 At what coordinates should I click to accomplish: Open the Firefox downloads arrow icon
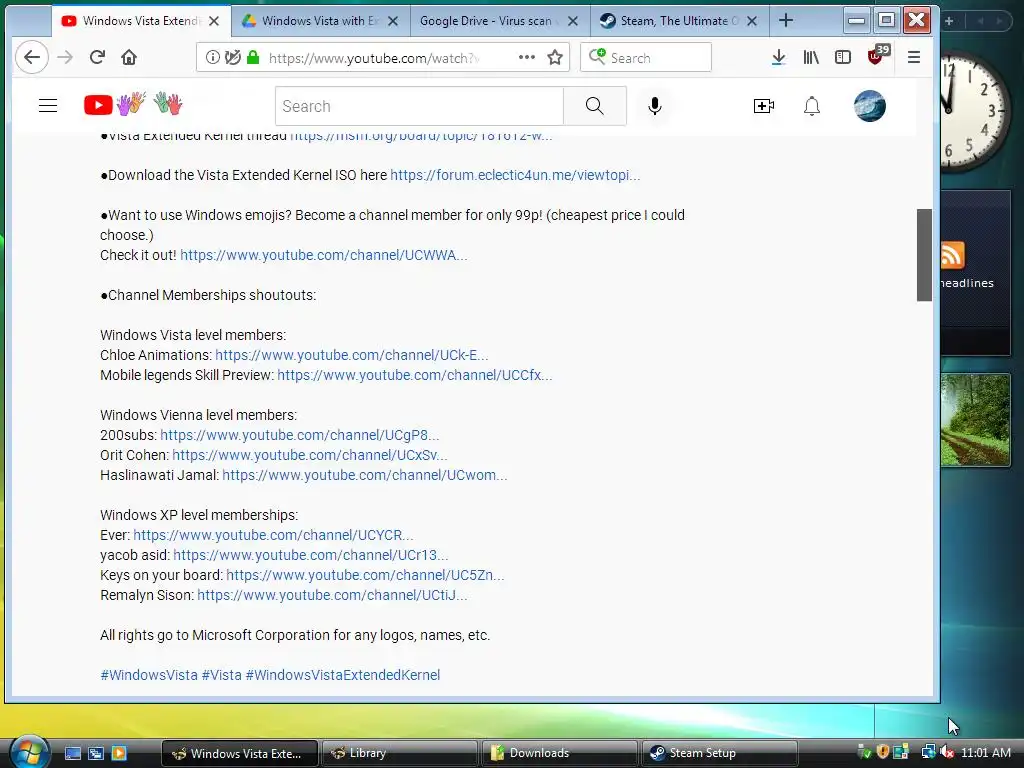(778, 57)
